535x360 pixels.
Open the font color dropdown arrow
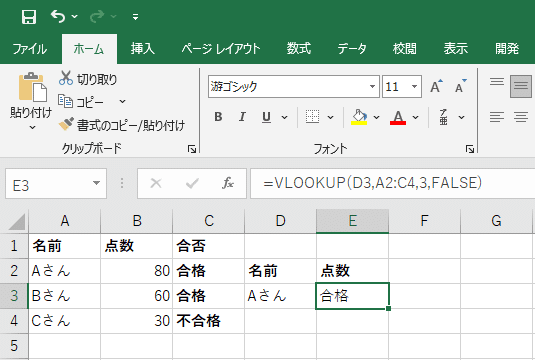point(415,117)
